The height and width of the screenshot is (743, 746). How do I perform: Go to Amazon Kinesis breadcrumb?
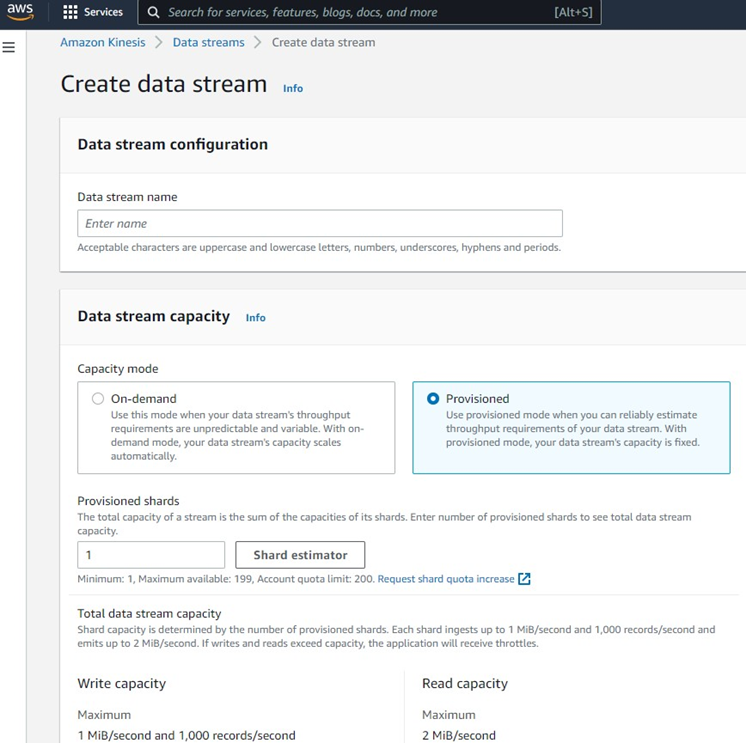[102, 42]
